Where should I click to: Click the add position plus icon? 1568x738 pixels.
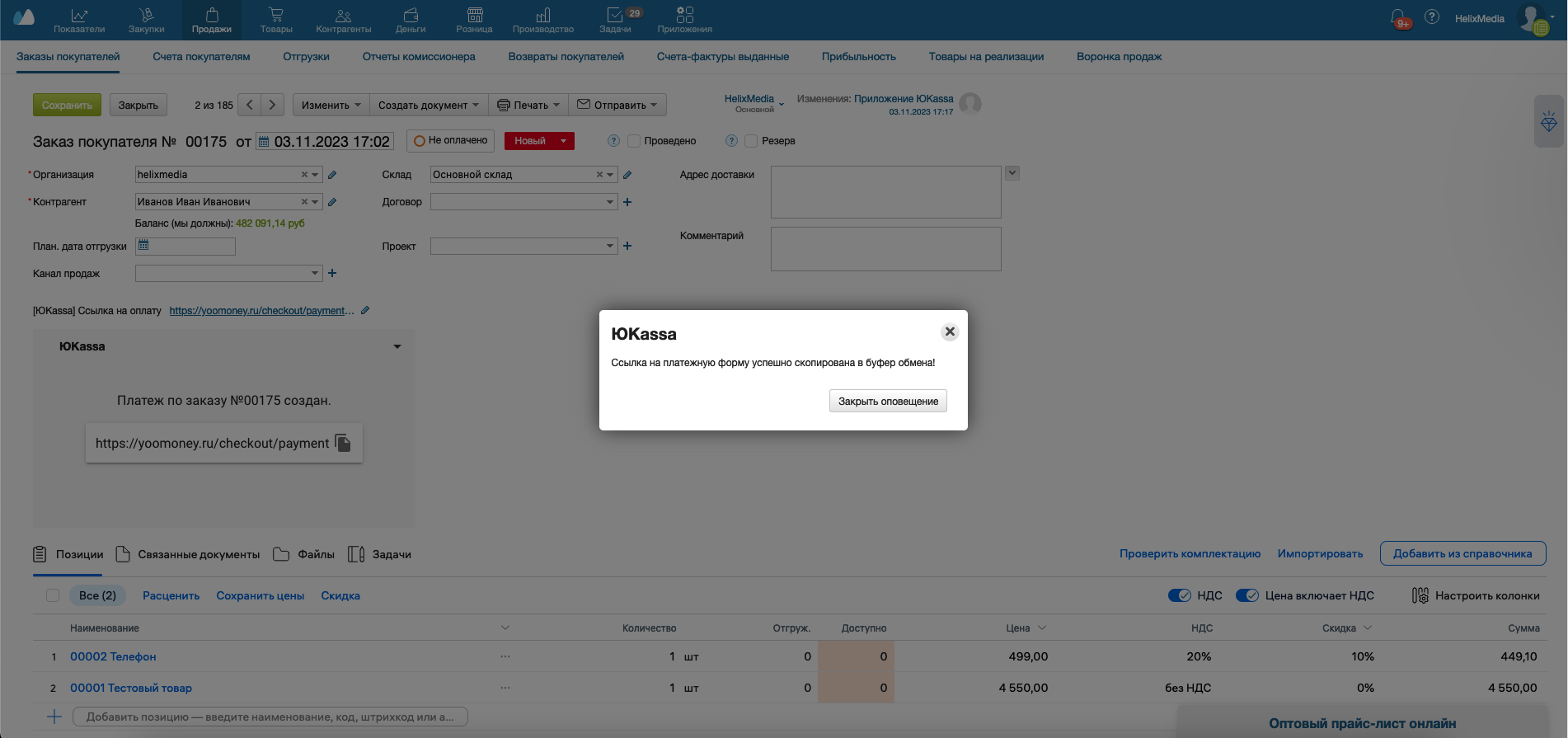click(54, 717)
